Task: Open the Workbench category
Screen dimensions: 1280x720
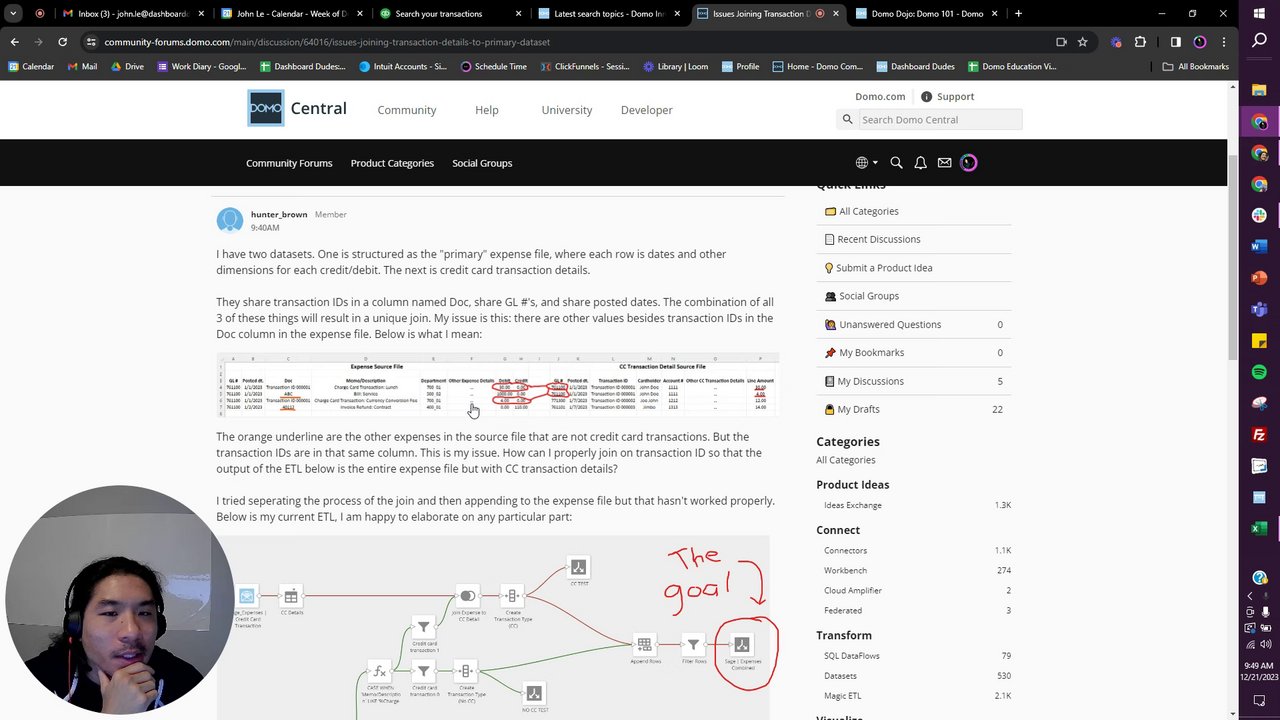Action: (845, 570)
